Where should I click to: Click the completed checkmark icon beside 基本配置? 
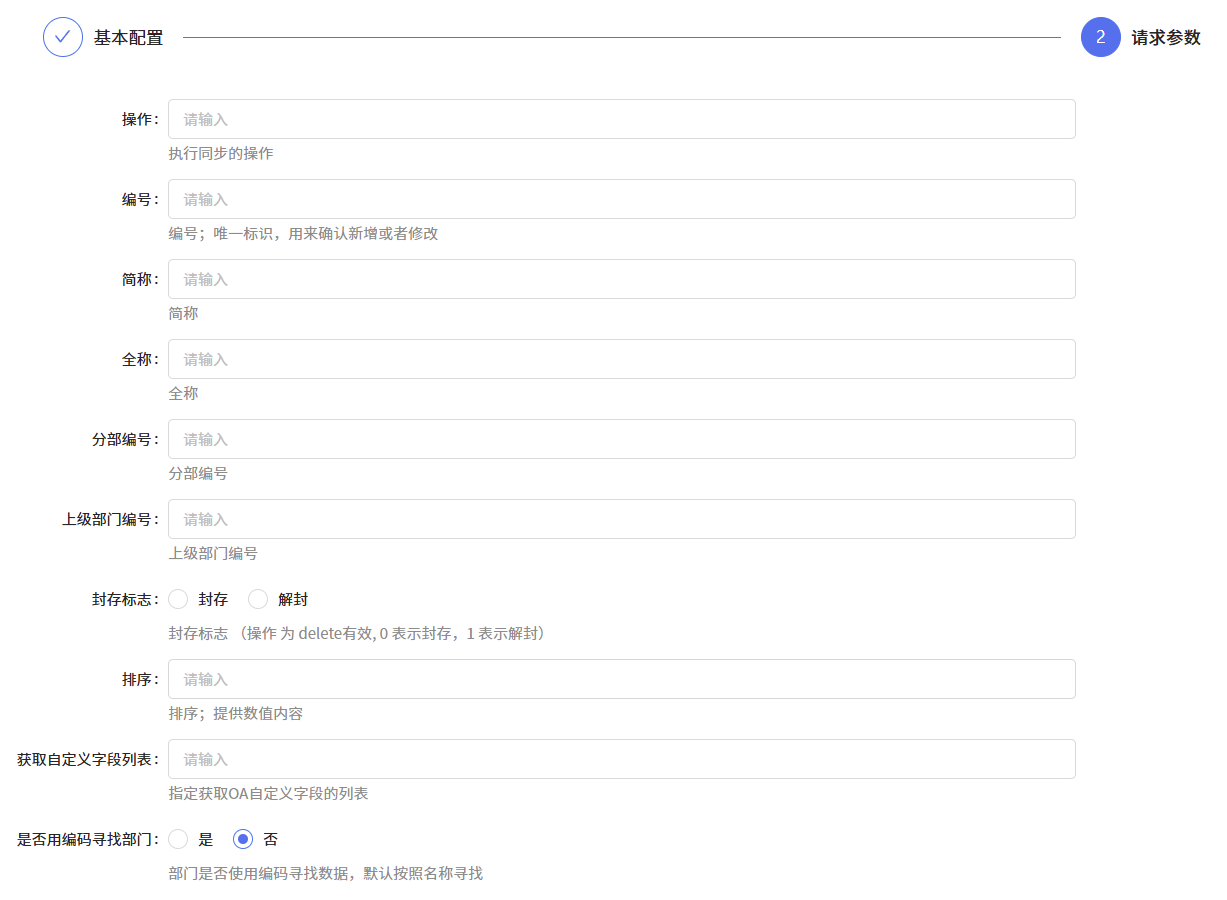tap(62, 37)
